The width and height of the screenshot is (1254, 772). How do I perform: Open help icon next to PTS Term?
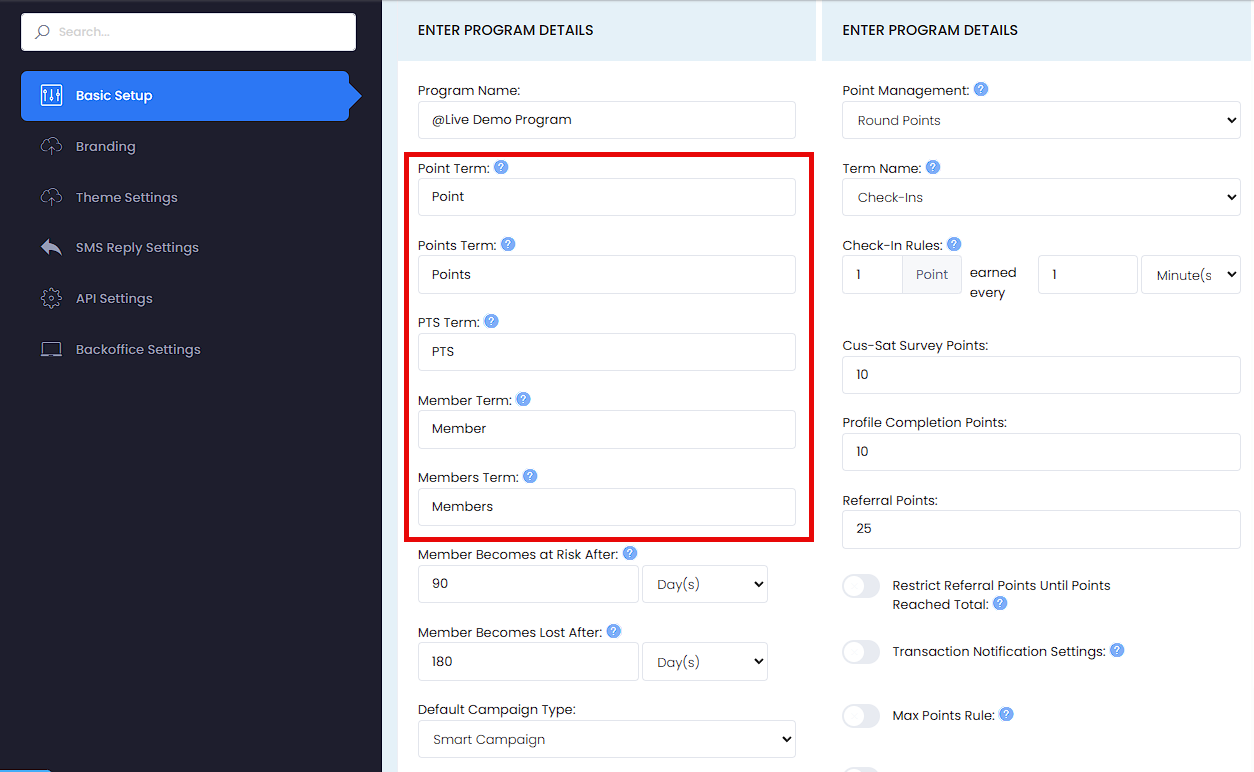[x=491, y=321]
